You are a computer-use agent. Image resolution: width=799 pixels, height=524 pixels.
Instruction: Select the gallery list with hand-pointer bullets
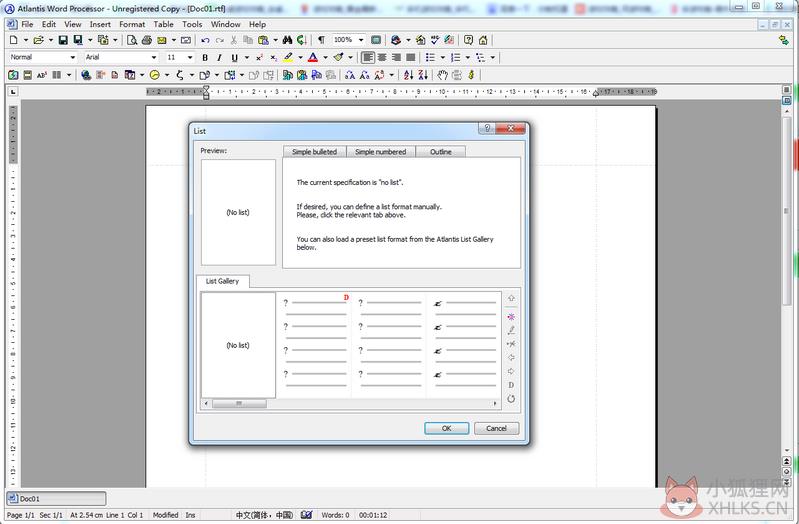tap(464, 344)
